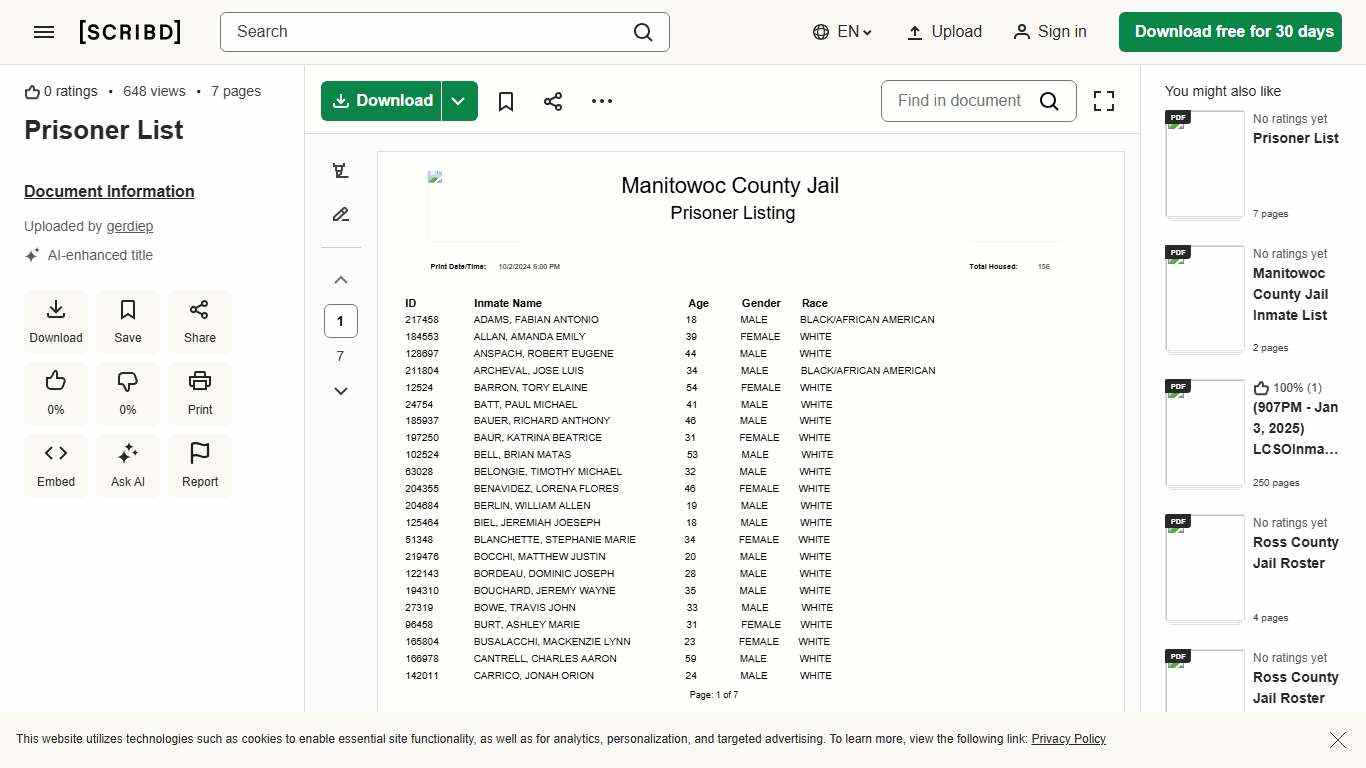Image resolution: width=1366 pixels, height=768 pixels.
Task: Toggle thumbs up rating for document
Action: click(56, 393)
